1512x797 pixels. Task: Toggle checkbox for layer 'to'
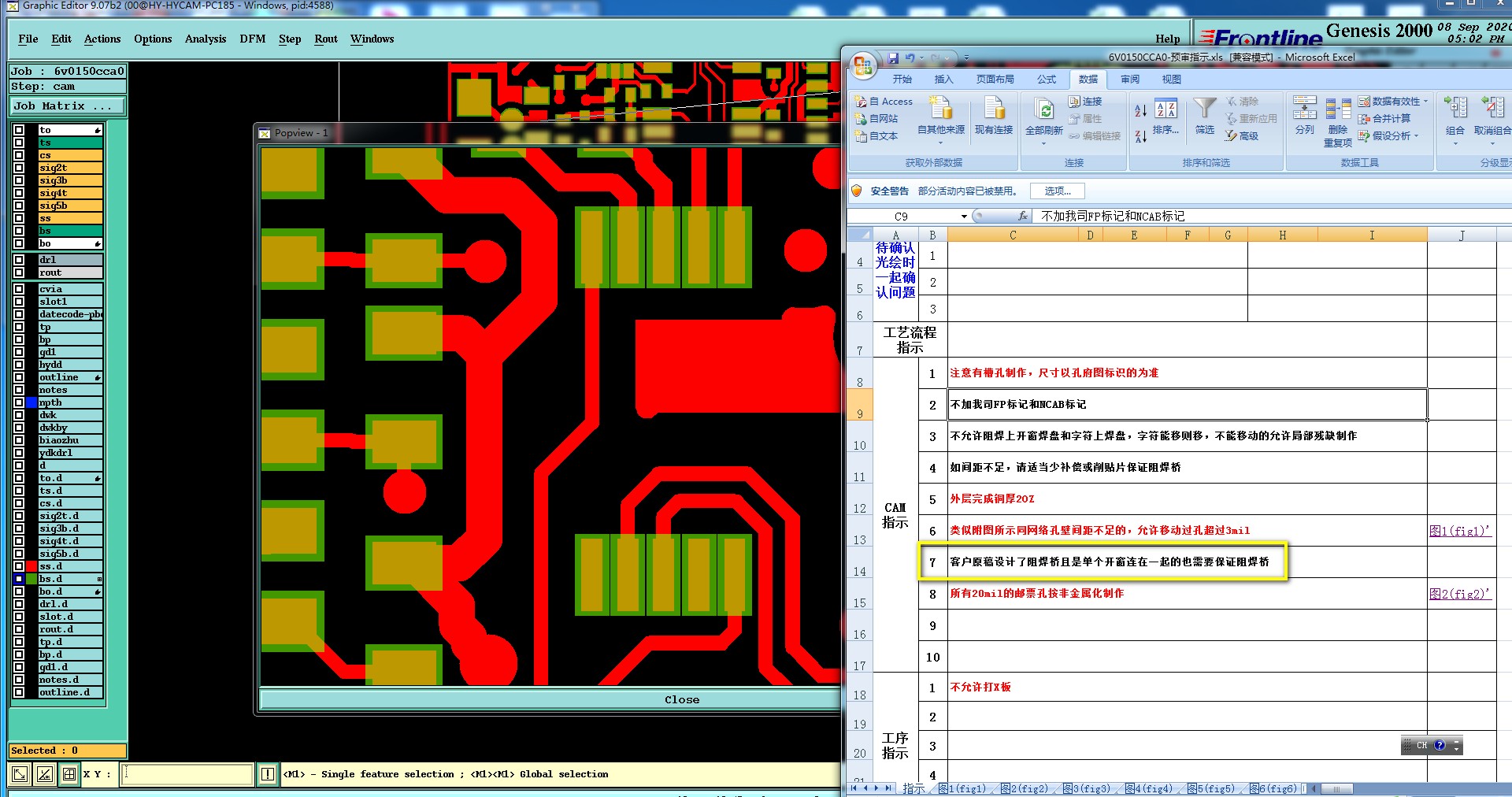click(x=19, y=130)
